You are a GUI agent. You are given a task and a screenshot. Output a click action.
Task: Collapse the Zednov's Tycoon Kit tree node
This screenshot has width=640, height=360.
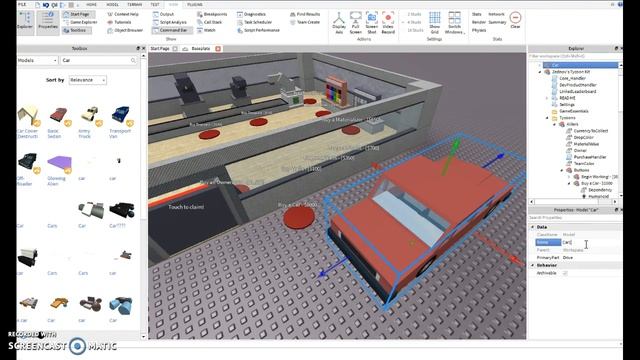pyautogui.click(x=540, y=72)
